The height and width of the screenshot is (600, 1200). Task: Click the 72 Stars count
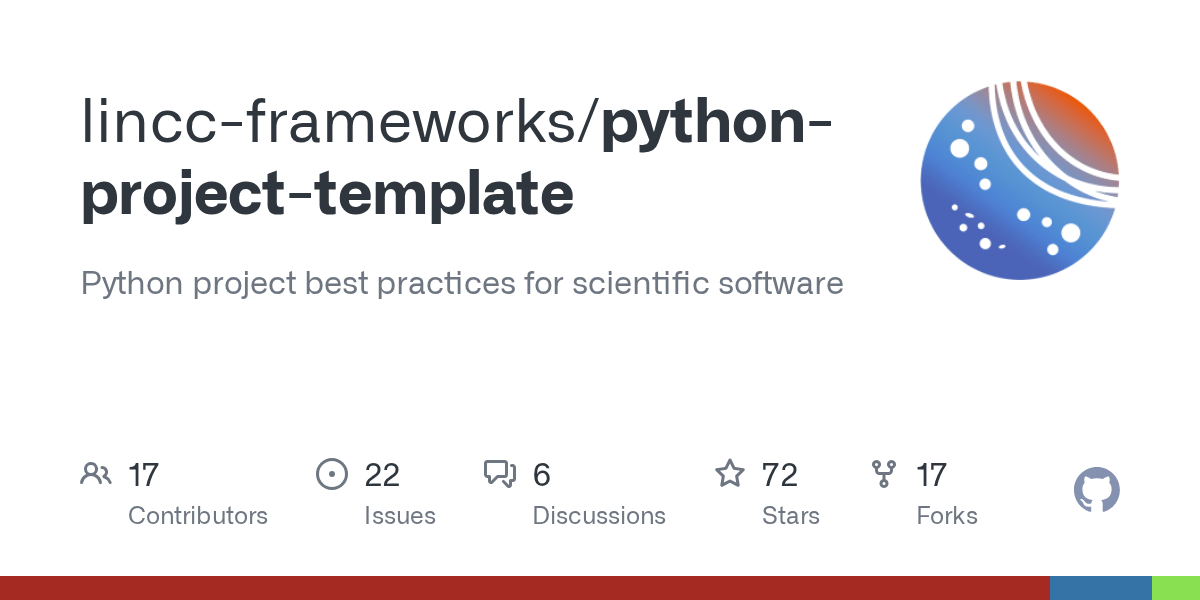(780, 475)
